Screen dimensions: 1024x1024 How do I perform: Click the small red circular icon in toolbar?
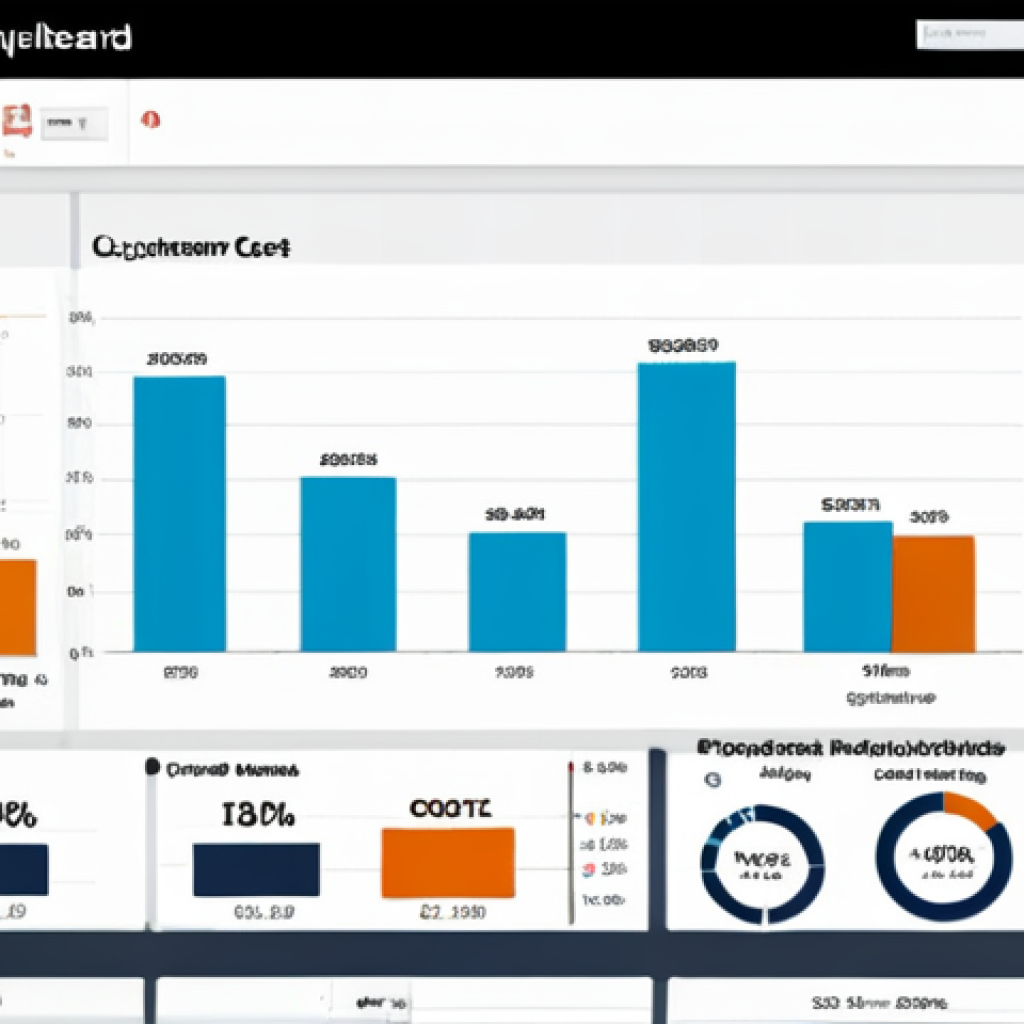151,120
